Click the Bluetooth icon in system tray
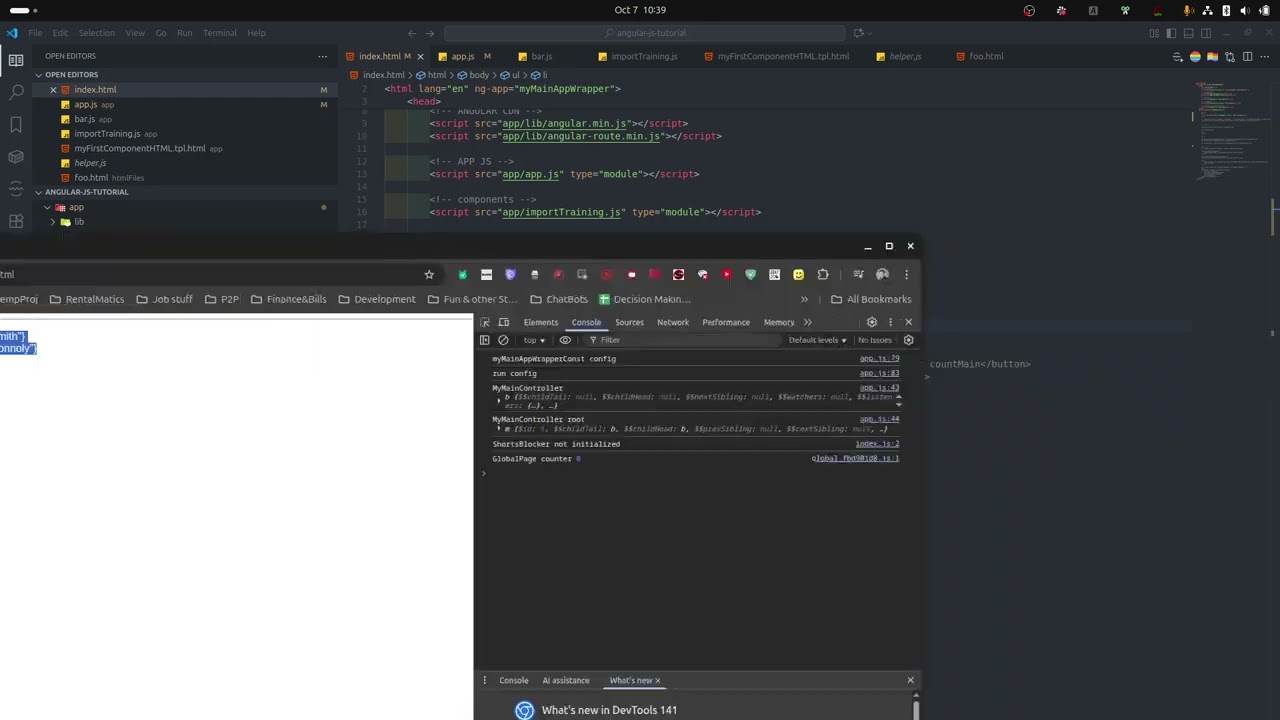The image size is (1280, 720). click(1226, 10)
